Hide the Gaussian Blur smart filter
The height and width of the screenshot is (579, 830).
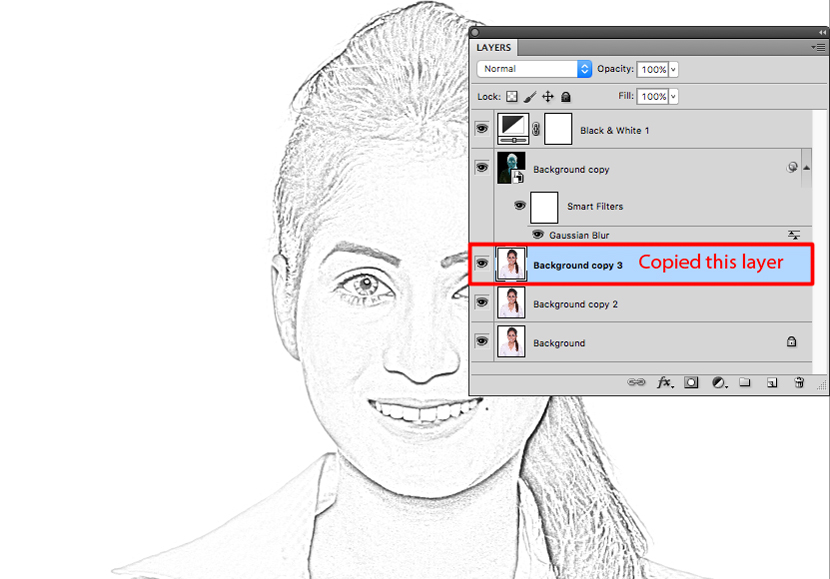pyautogui.click(x=536, y=235)
